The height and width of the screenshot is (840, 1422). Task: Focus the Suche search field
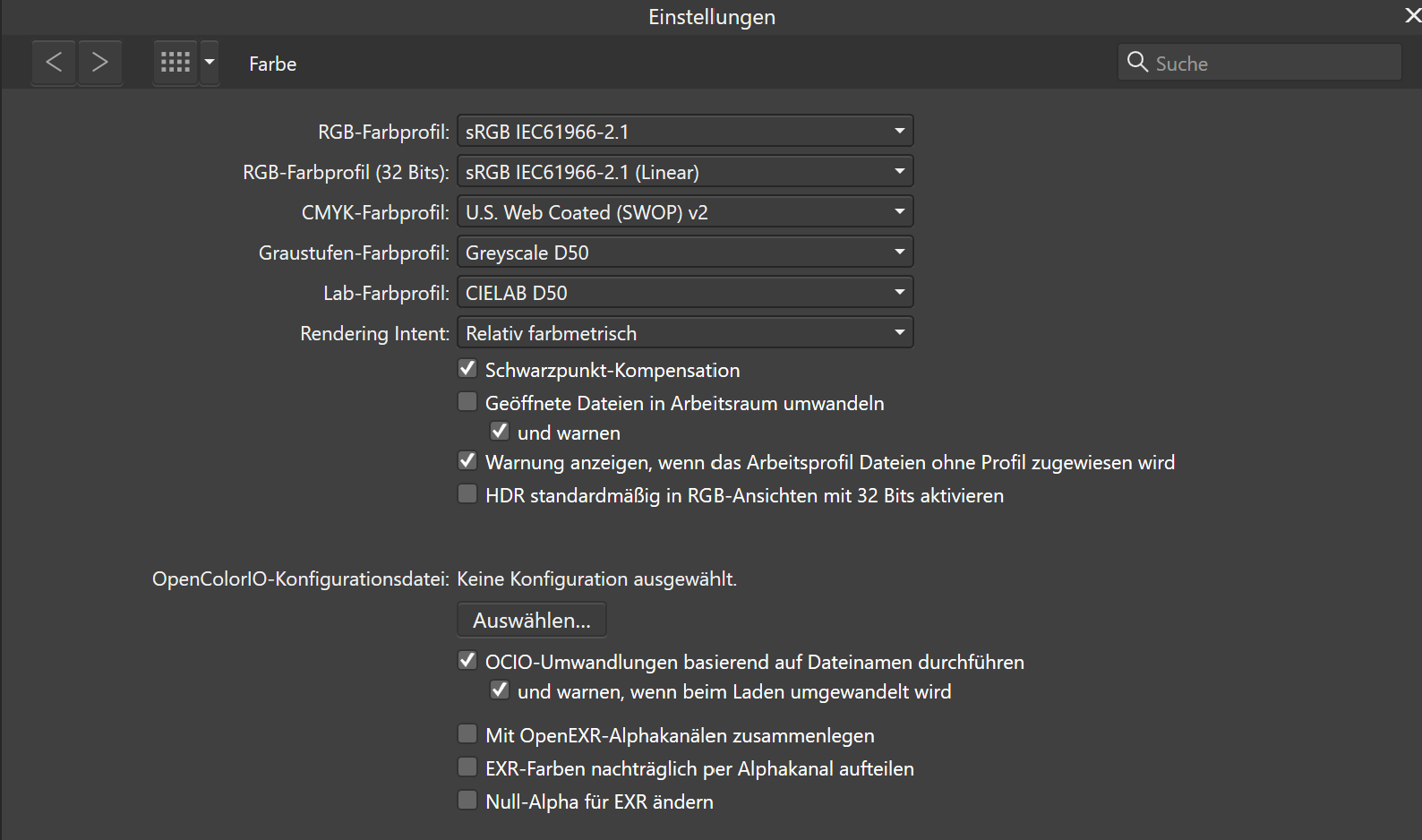[1272, 64]
